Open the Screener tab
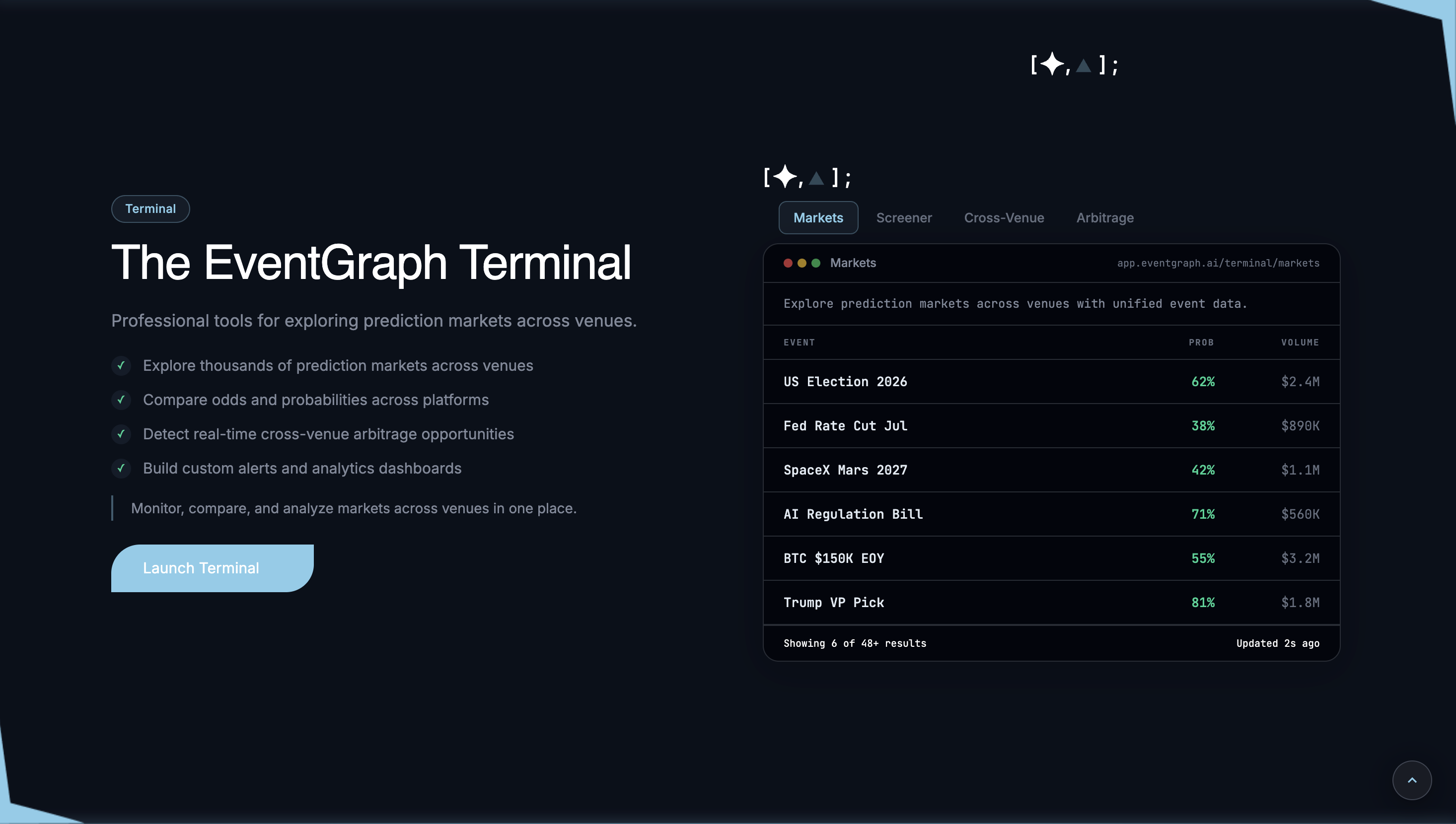The height and width of the screenshot is (824, 1456). tap(903, 218)
